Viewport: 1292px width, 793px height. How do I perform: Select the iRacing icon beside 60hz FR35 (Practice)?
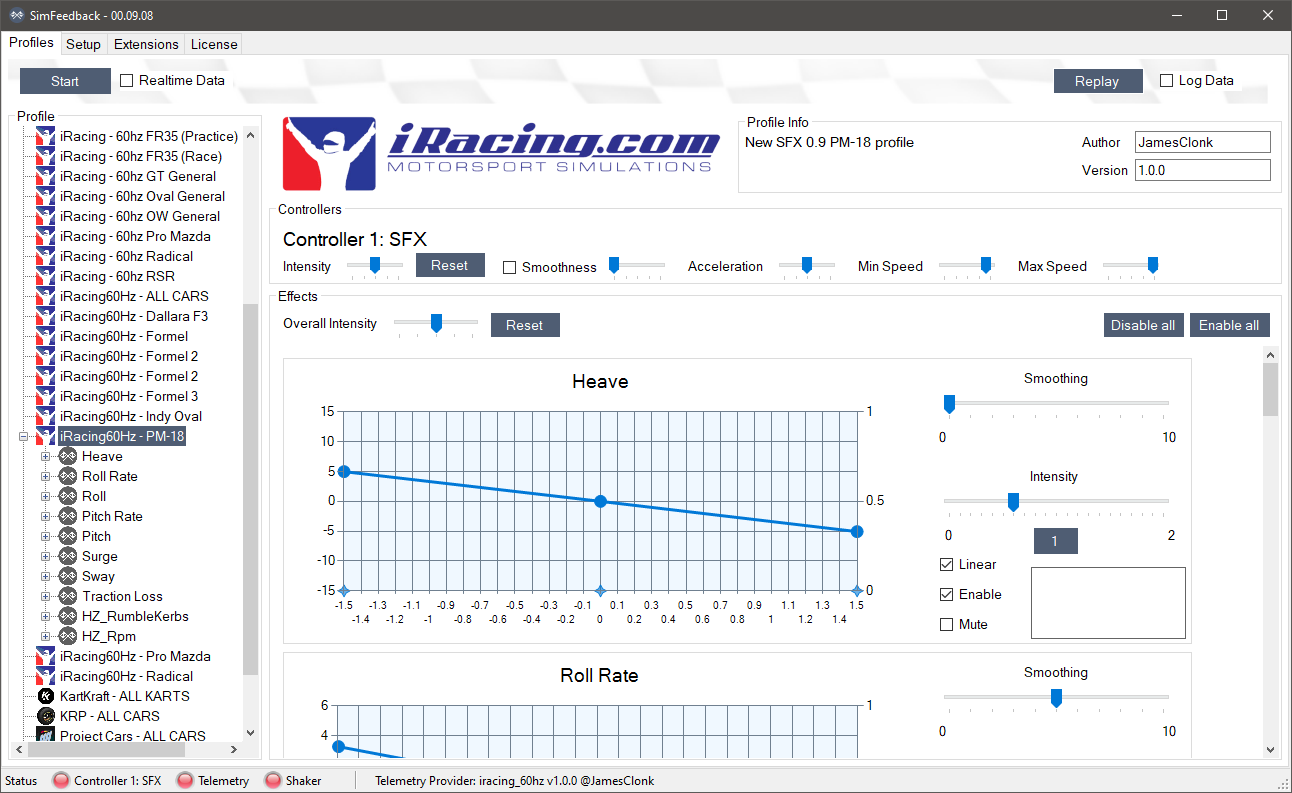point(45,136)
